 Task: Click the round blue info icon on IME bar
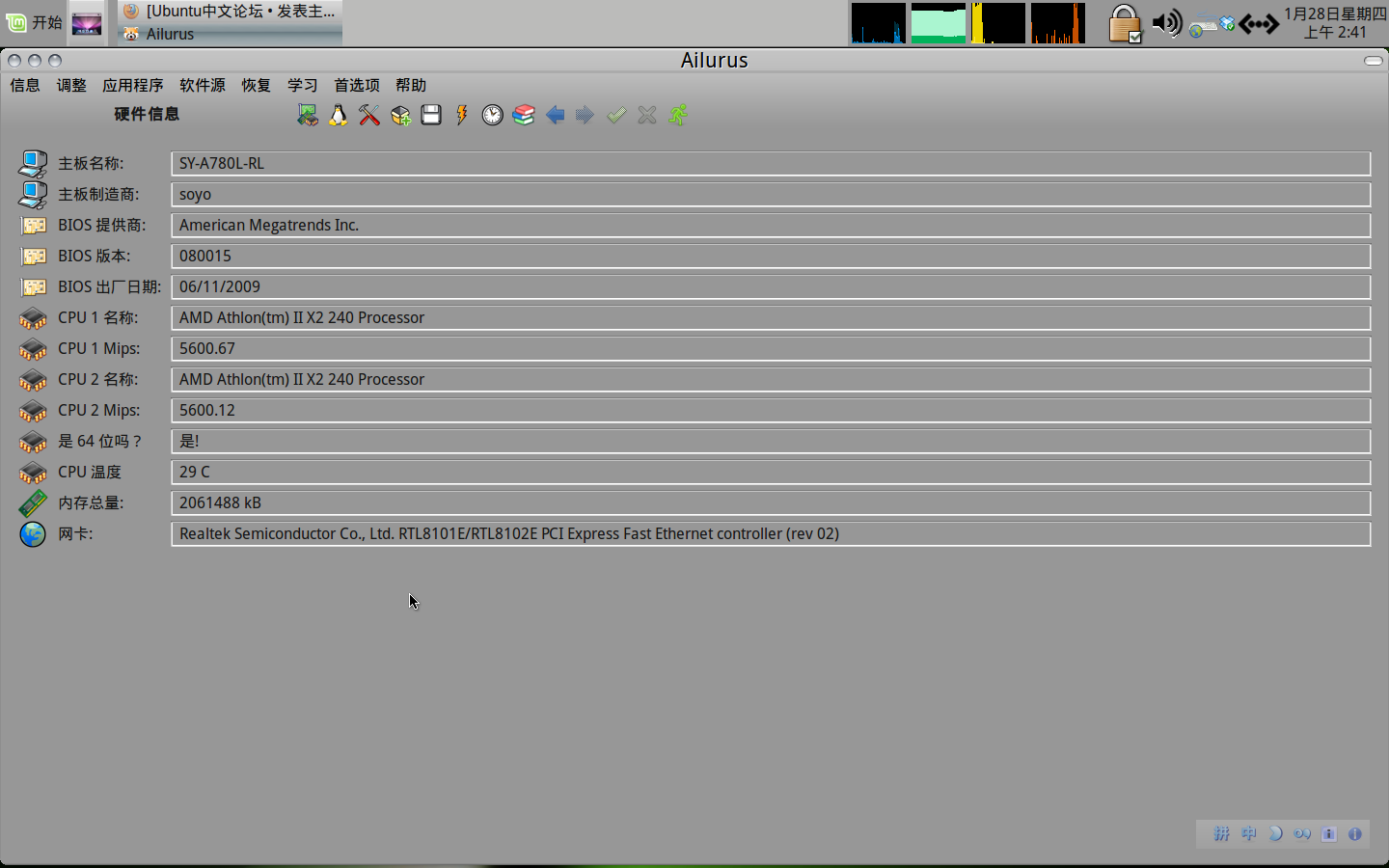[x=1355, y=834]
